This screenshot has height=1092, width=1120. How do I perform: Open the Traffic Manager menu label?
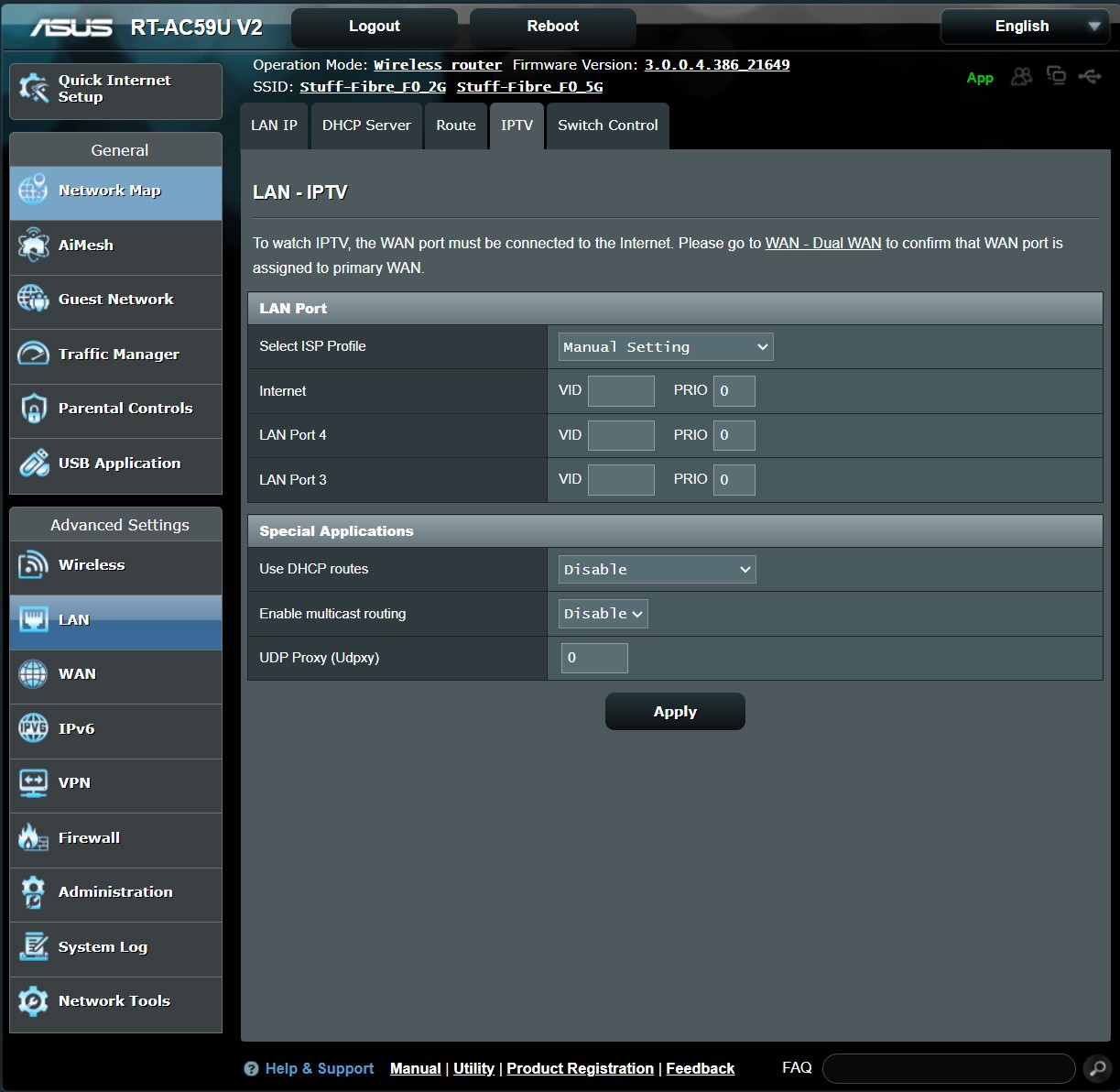click(119, 355)
